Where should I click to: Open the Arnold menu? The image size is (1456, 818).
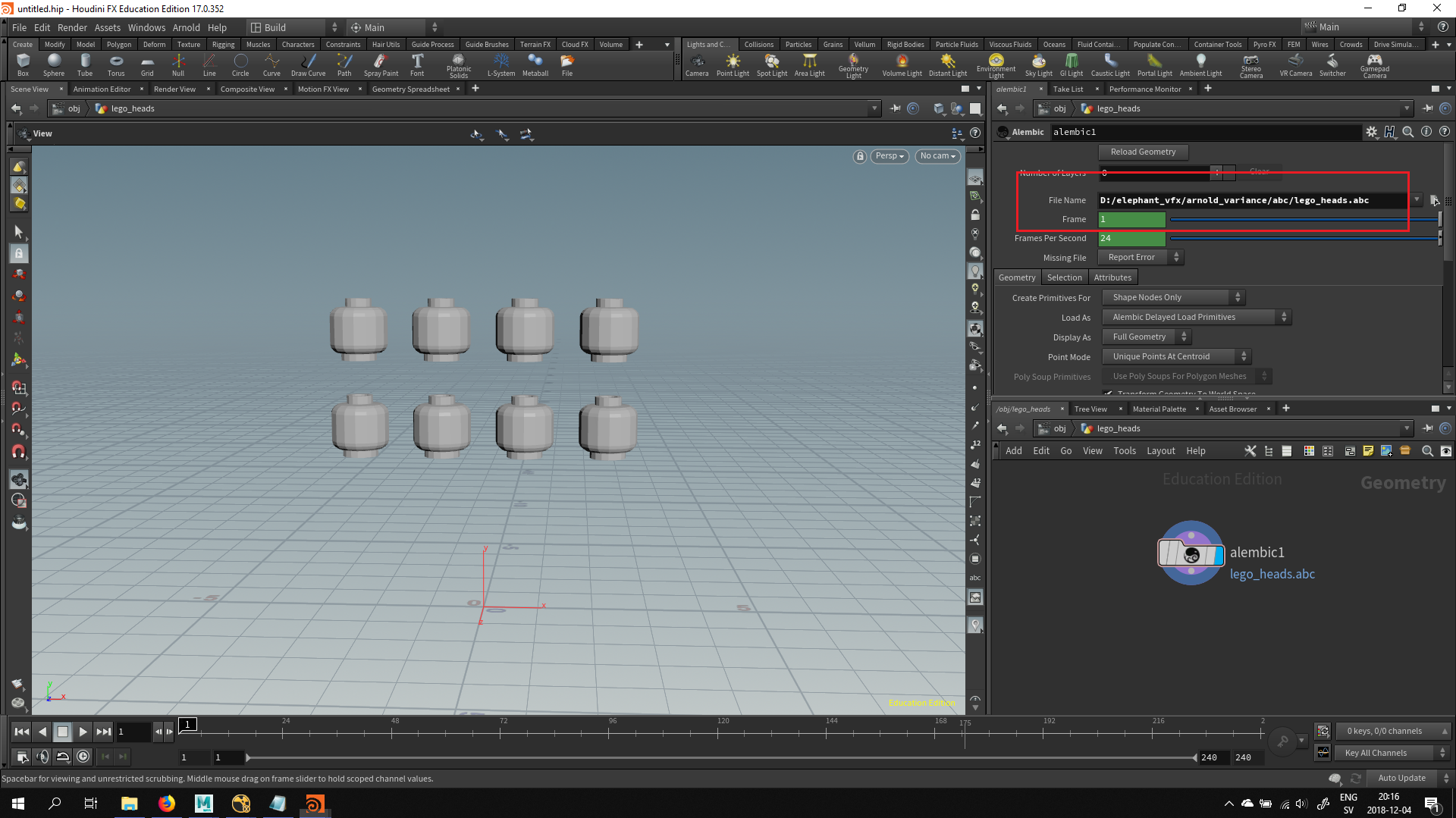click(186, 27)
